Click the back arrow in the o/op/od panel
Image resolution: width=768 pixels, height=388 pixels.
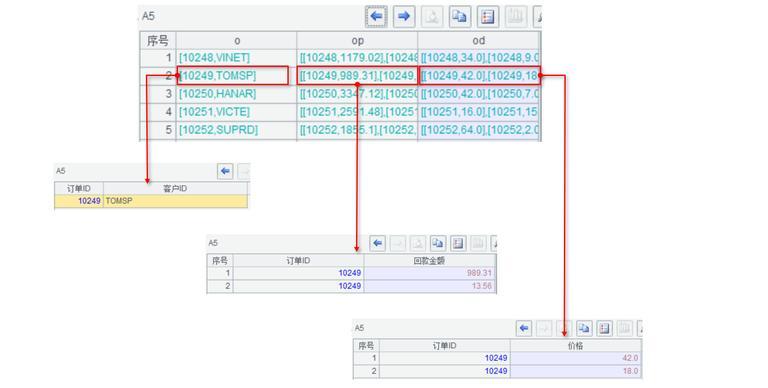[x=376, y=17]
